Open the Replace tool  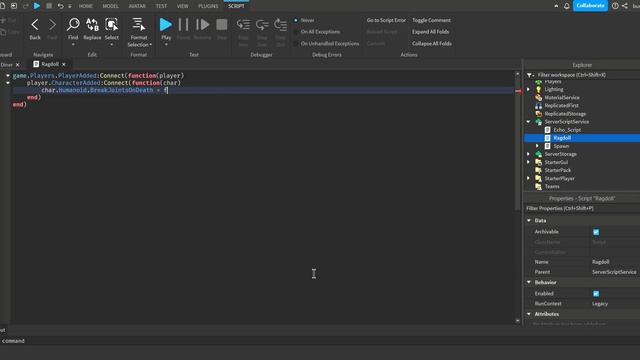[x=92, y=24]
